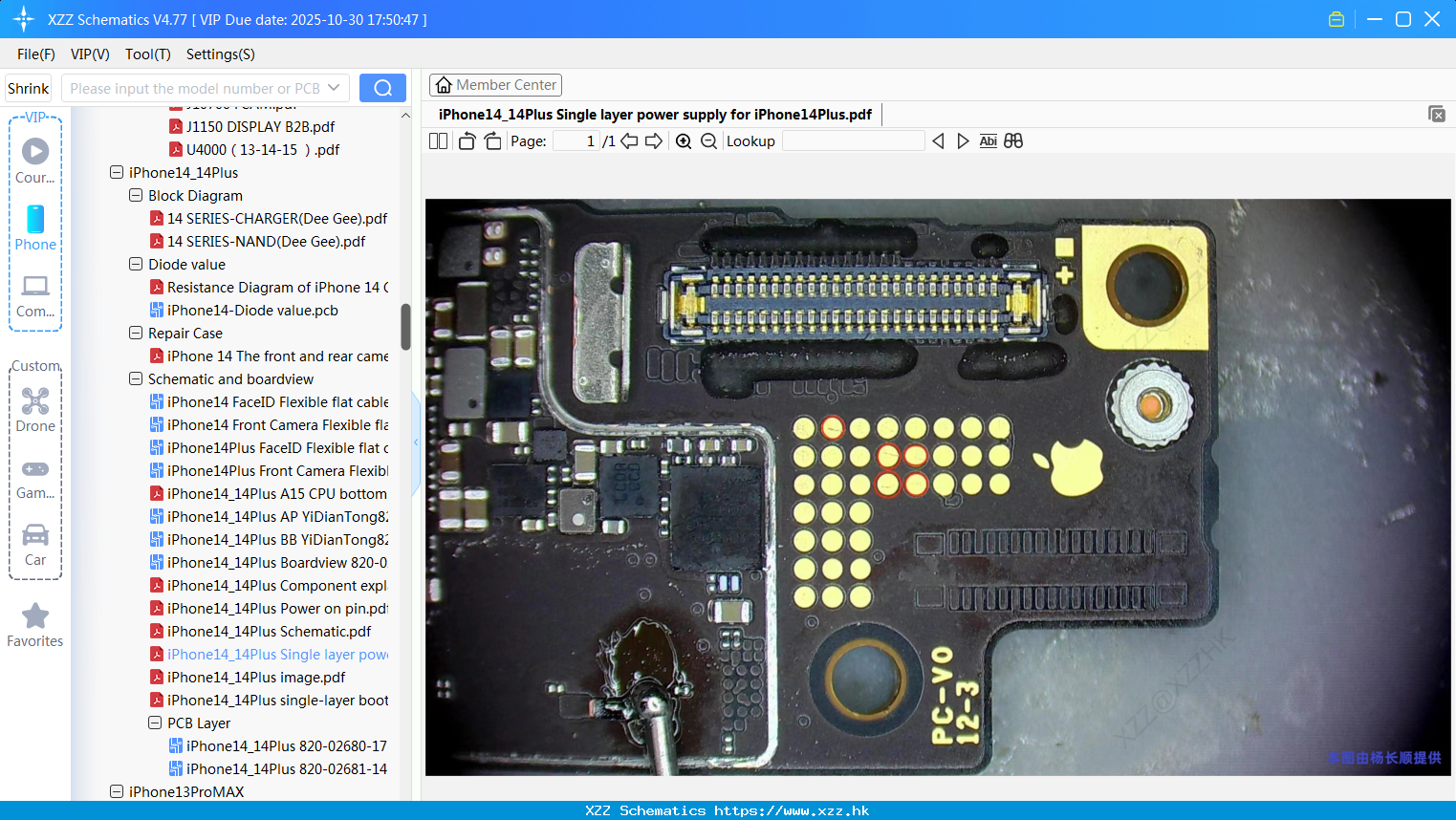
Task: Go to previous page arrow
Action: [629, 140]
